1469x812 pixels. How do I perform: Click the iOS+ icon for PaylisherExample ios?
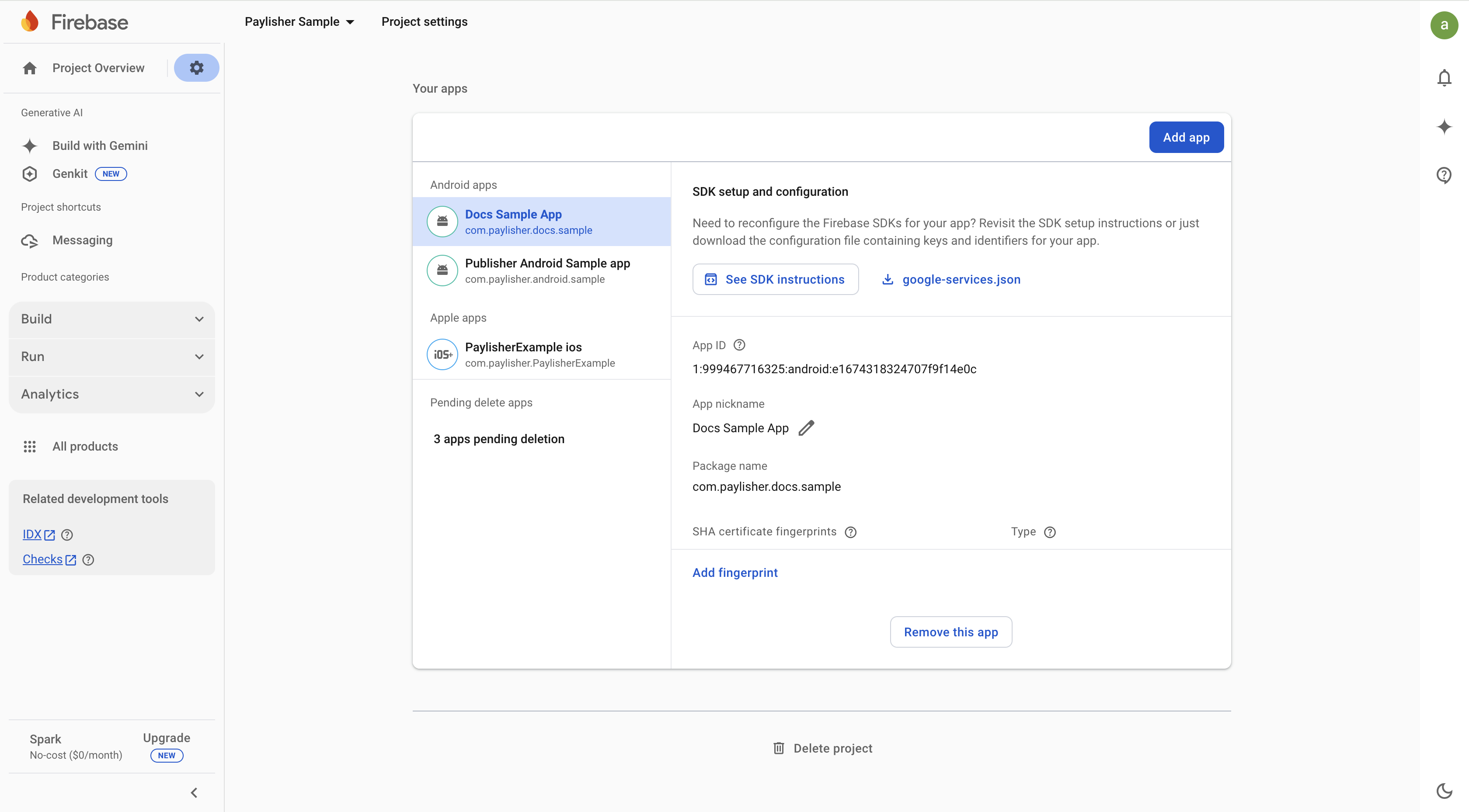[442, 354]
